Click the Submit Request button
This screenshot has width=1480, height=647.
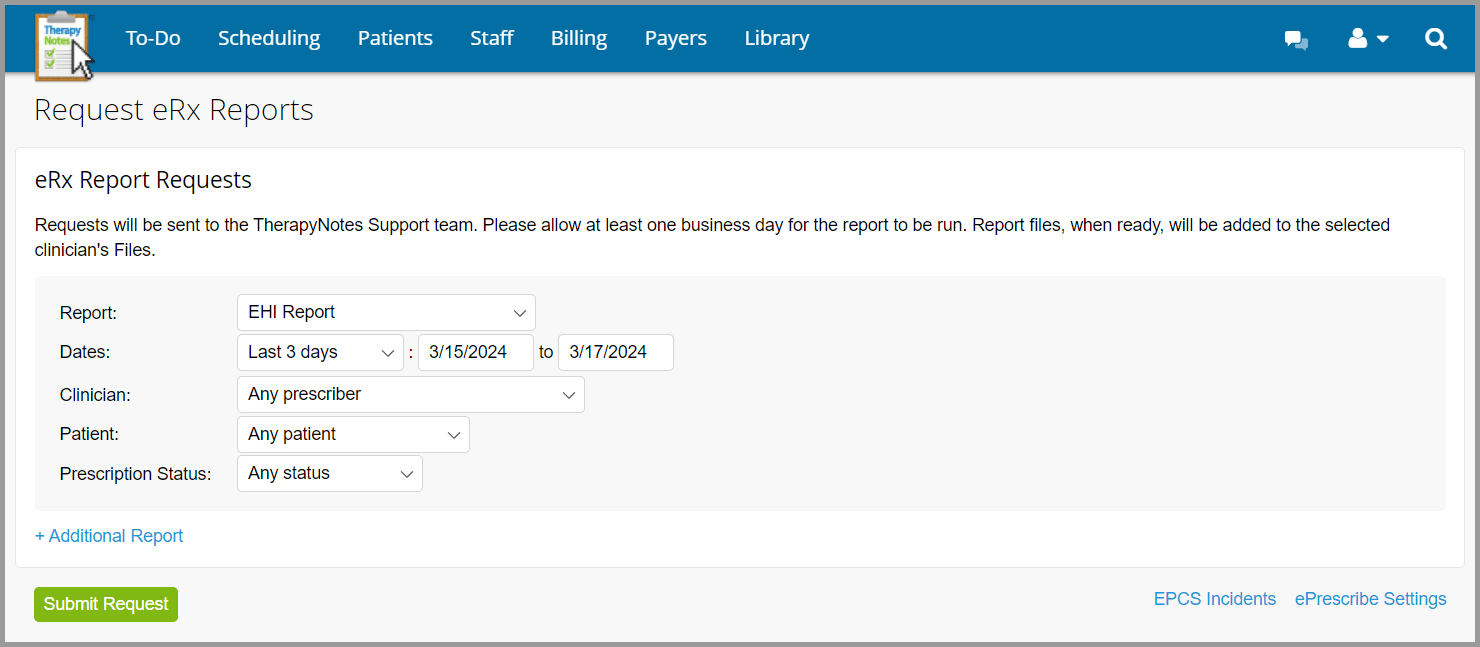[106, 604]
